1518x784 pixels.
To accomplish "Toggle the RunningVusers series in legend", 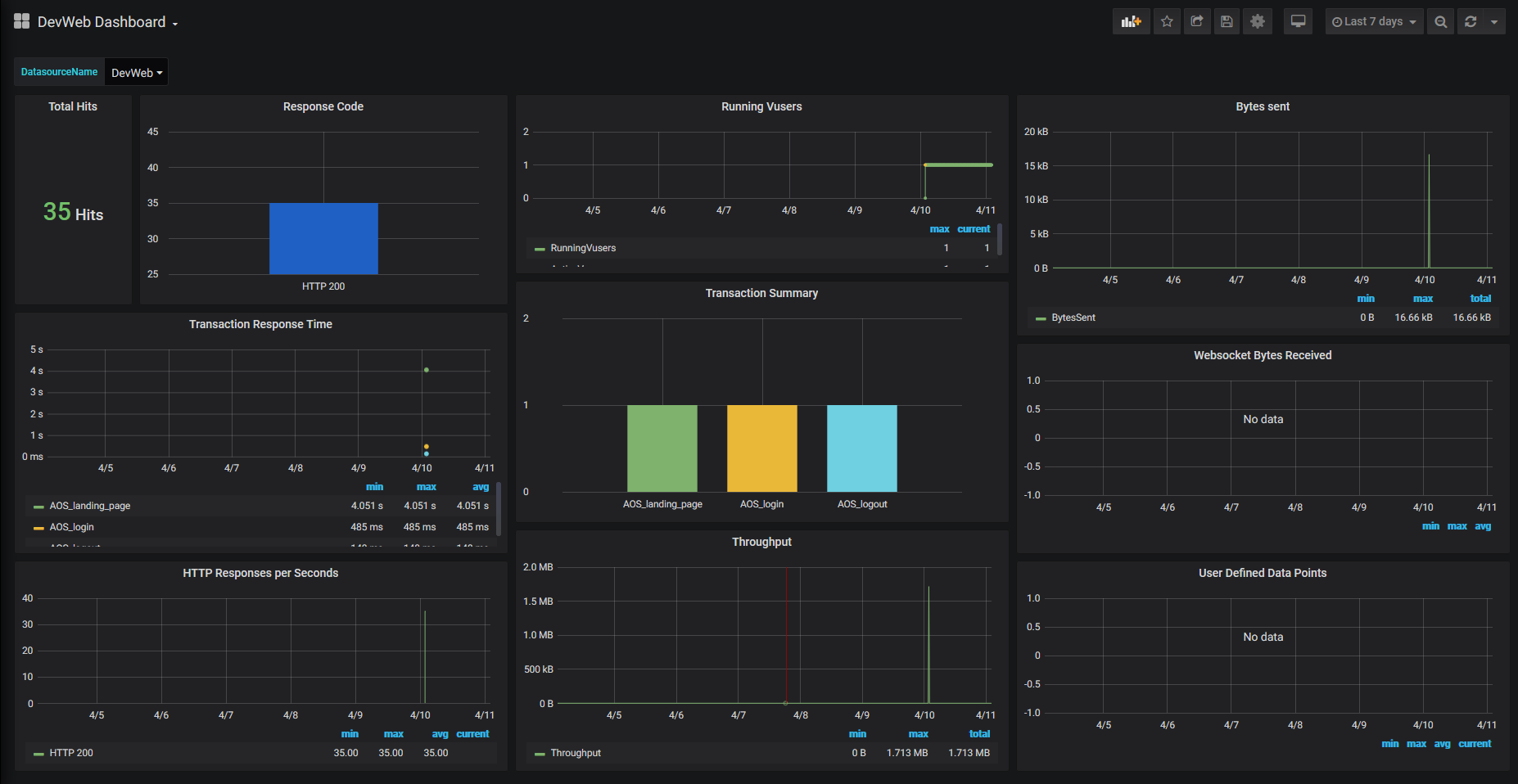I will 583,248.
